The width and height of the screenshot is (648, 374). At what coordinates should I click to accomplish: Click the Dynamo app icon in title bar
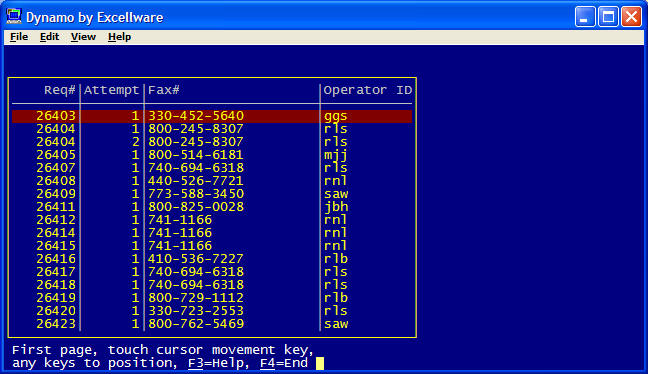click(x=14, y=17)
